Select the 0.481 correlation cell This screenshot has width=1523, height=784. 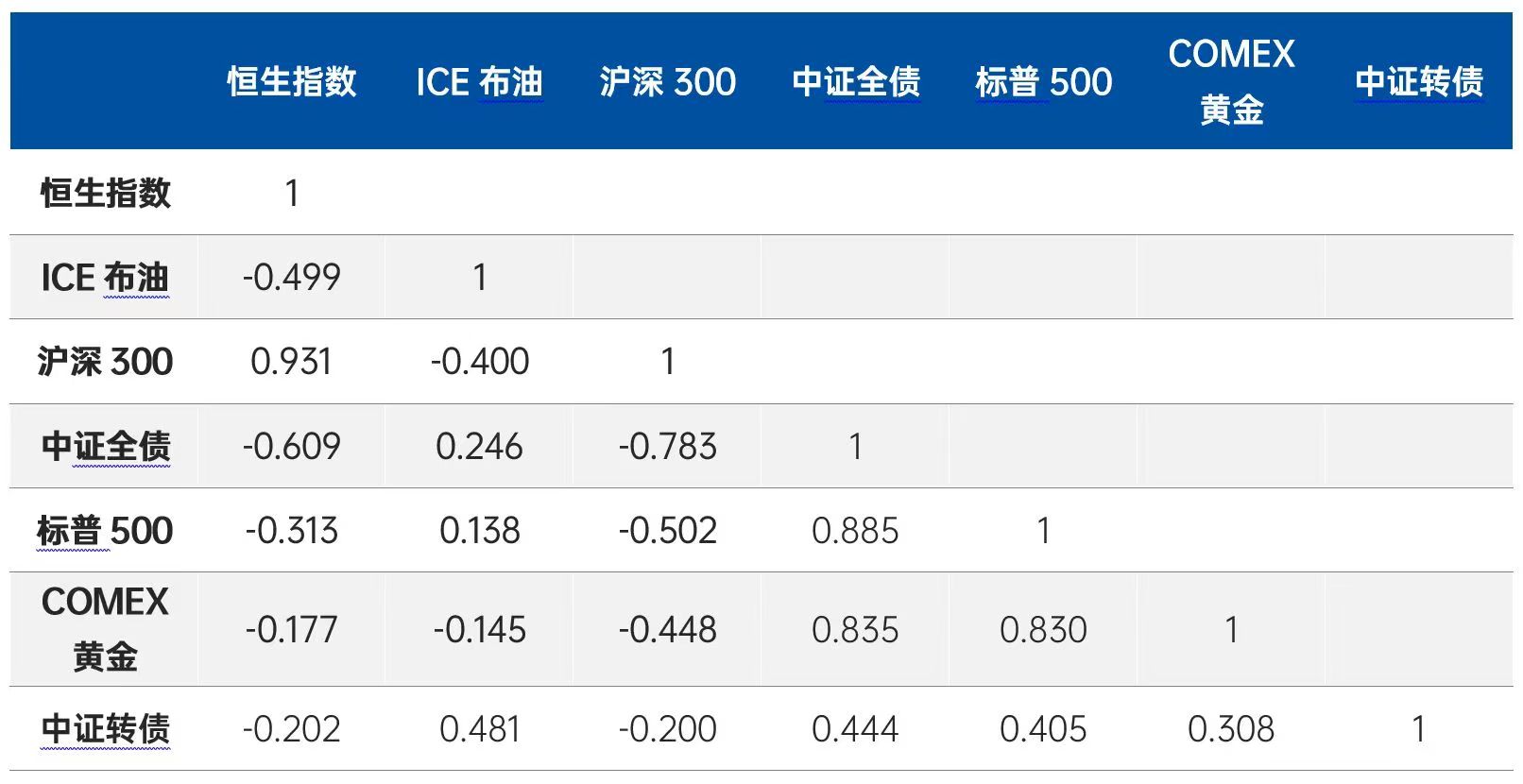(x=479, y=729)
